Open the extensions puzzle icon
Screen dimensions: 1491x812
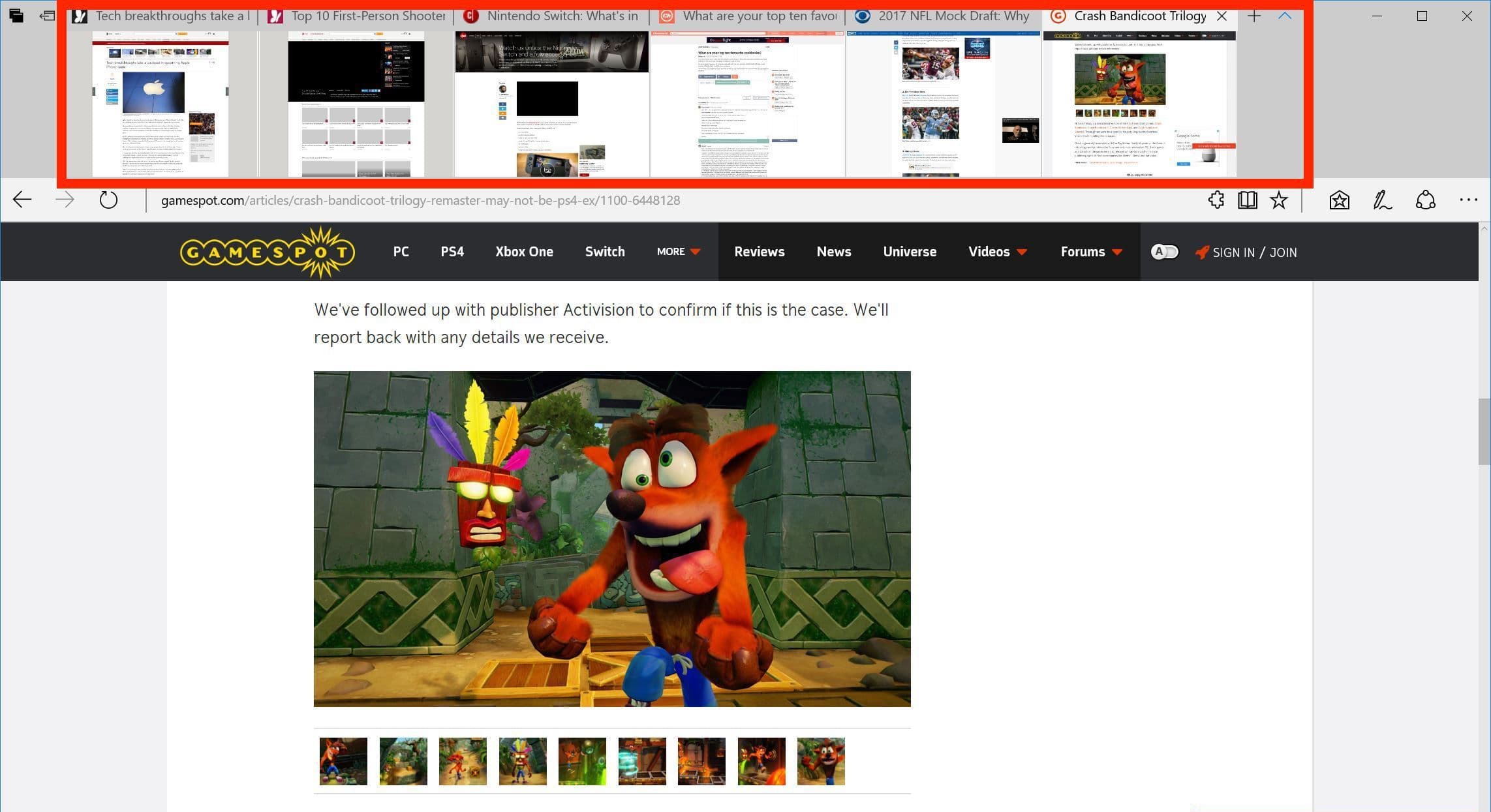point(1216,200)
